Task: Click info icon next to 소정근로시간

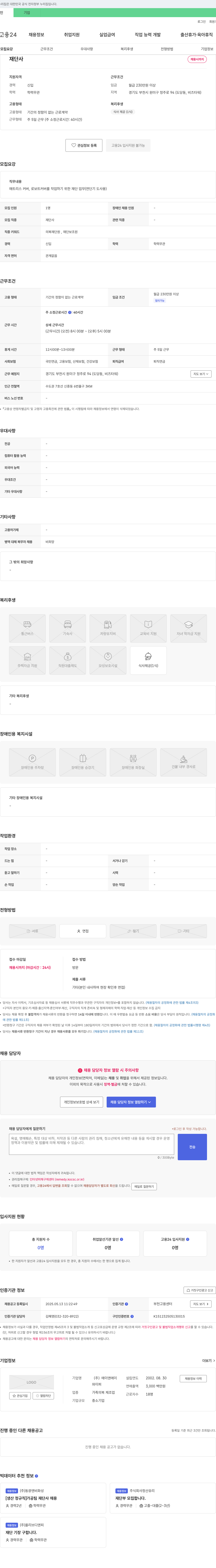Action: pos(70,312)
